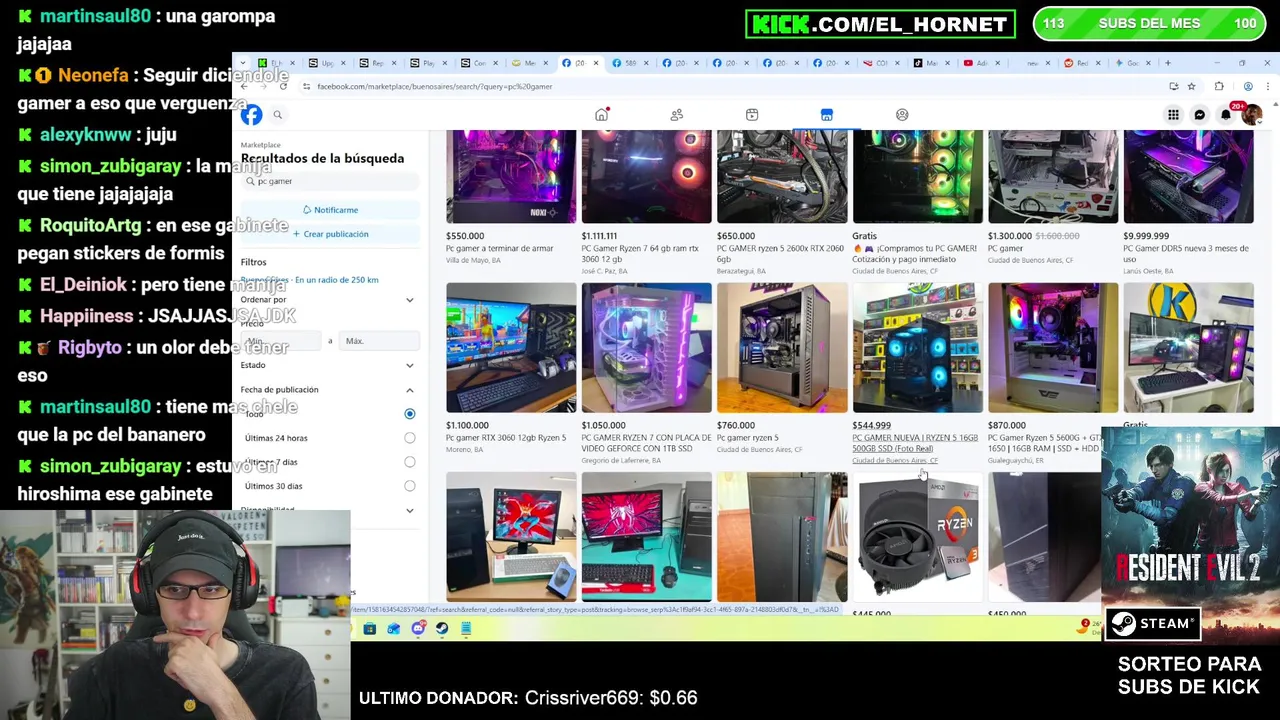
Task: Open the Groups icon in Facebook header
Action: [x=902, y=115]
